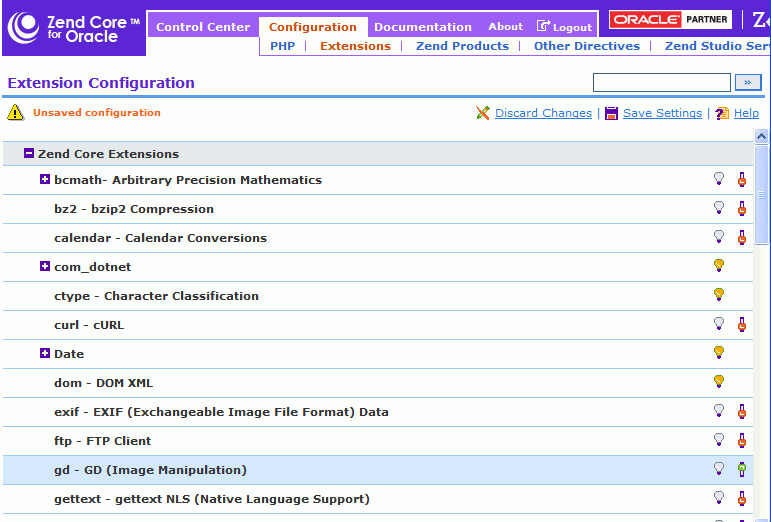
Task: Click the bz2 light bulb status icon
Action: pyautogui.click(x=719, y=207)
